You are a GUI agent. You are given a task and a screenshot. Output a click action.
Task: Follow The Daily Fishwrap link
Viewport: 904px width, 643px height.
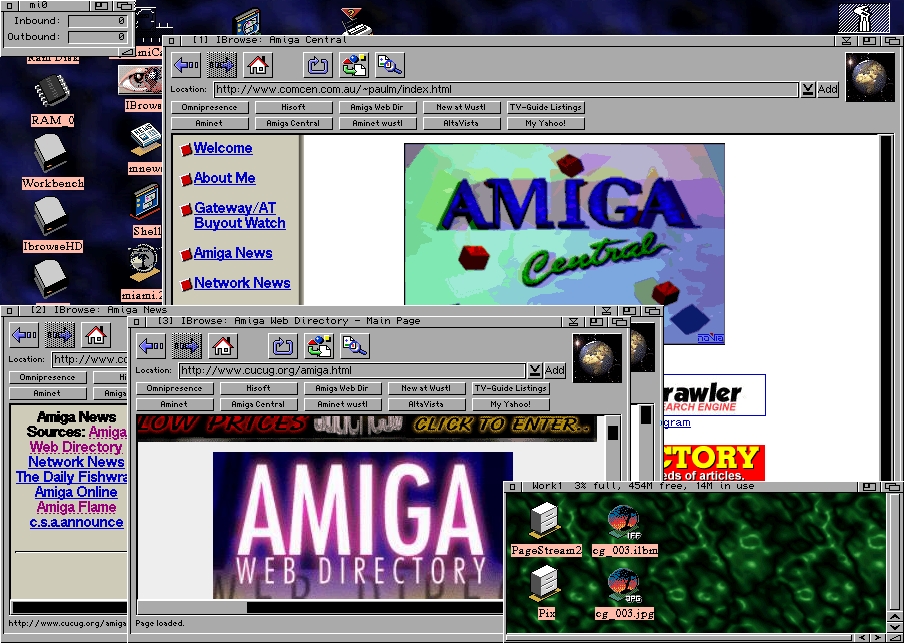click(x=72, y=477)
